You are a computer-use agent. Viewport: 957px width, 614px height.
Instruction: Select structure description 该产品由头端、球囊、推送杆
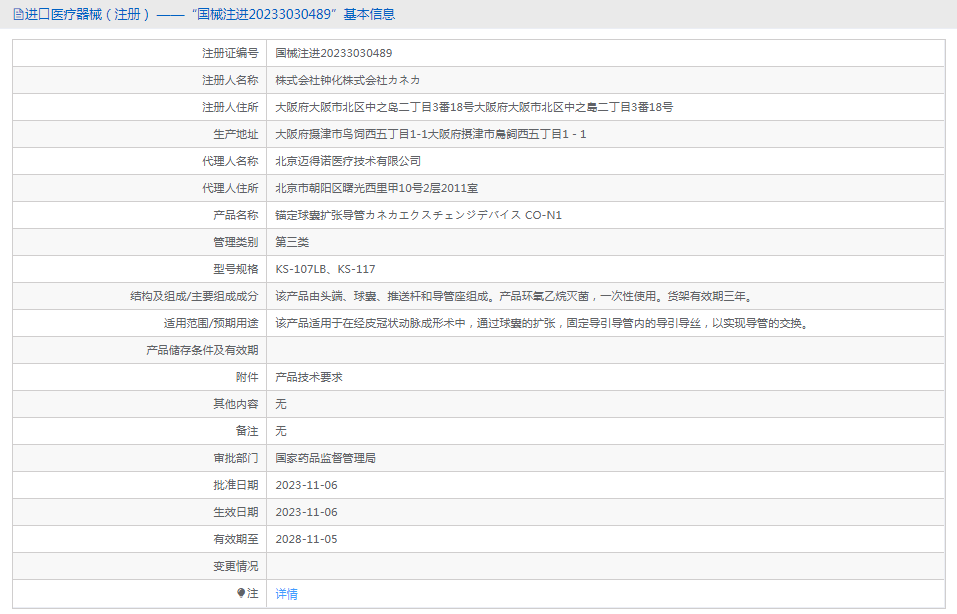(x=516, y=296)
